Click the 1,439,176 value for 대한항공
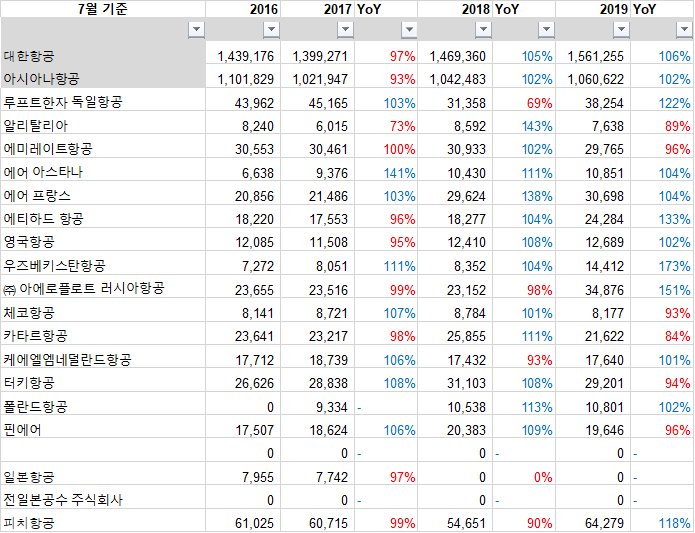Screen dimensions: 695x533 pyautogui.click(x=246, y=56)
